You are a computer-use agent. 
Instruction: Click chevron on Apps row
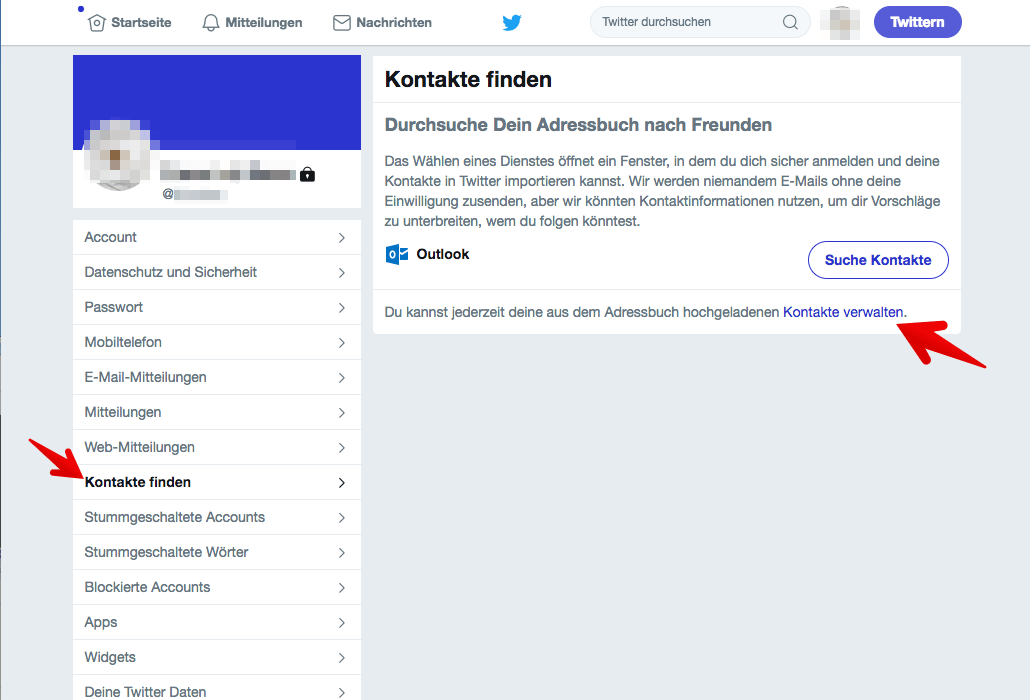click(x=342, y=623)
